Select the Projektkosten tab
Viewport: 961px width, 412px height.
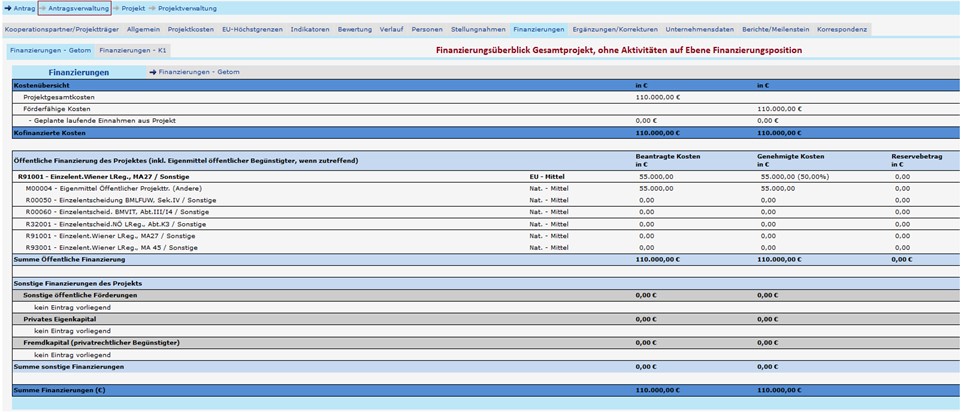pos(190,30)
